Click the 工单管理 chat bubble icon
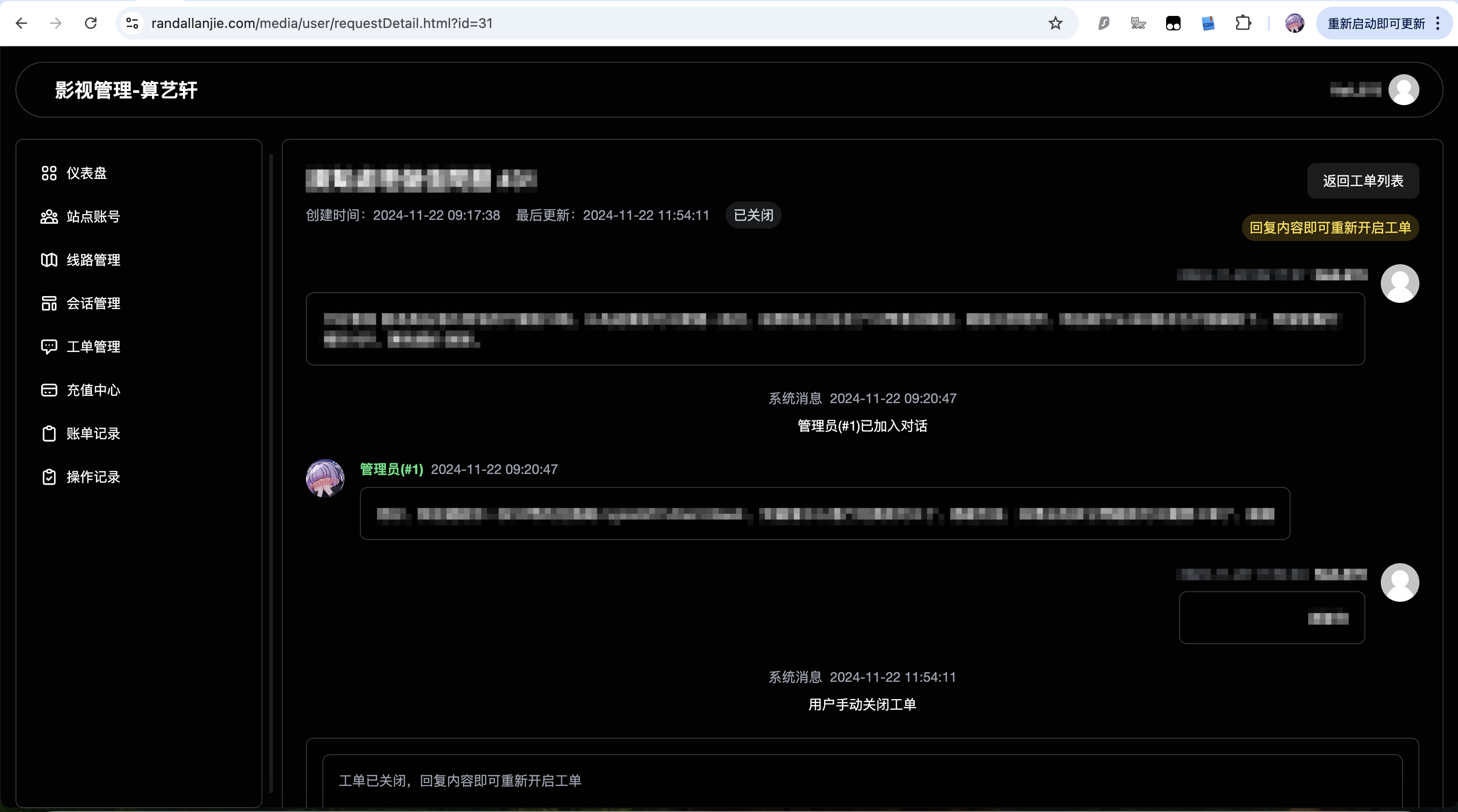The height and width of the screenshot is (812, 1458). (x=49, y=347)
